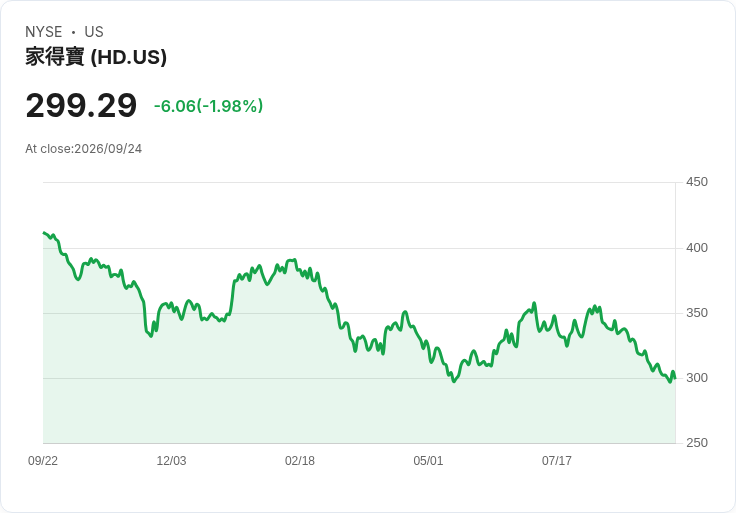Click the stock name 家得寶 (HD.US)
736x513 pixels.
click(96, 57)
